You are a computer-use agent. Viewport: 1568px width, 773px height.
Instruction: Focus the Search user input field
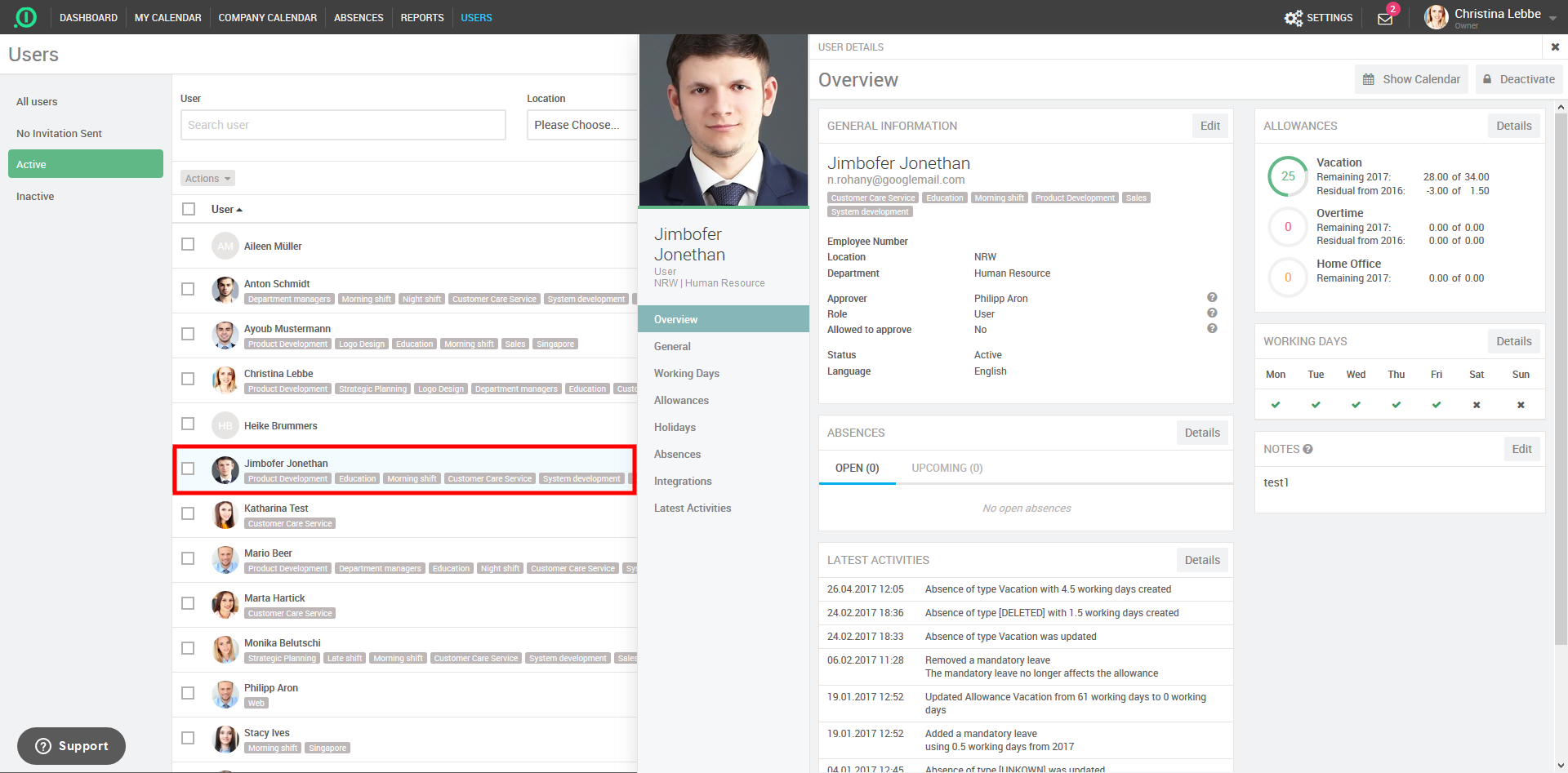[x=343, y=125]
